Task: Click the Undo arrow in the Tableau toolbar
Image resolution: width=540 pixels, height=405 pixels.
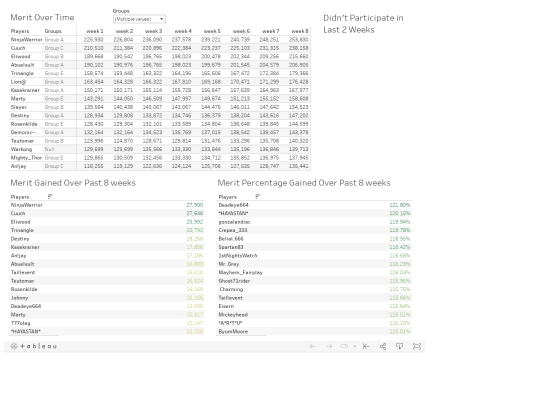Action: point(312,346)
